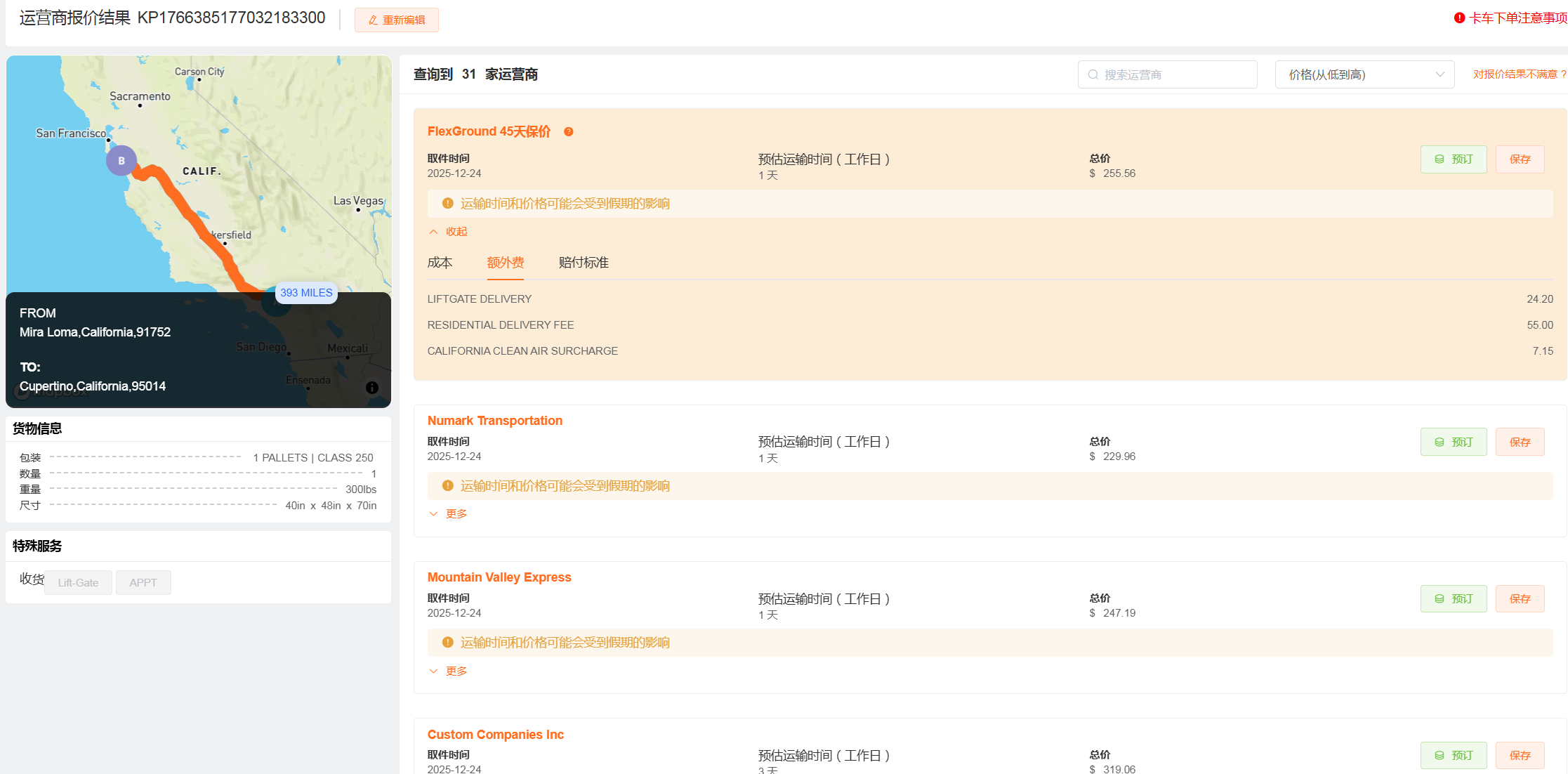Open the 价格(从低到高) sort dropdown
Image resolution: width=1568 pixels, height=774 pixels.
pyautogui.click(x=1363, y=74)
